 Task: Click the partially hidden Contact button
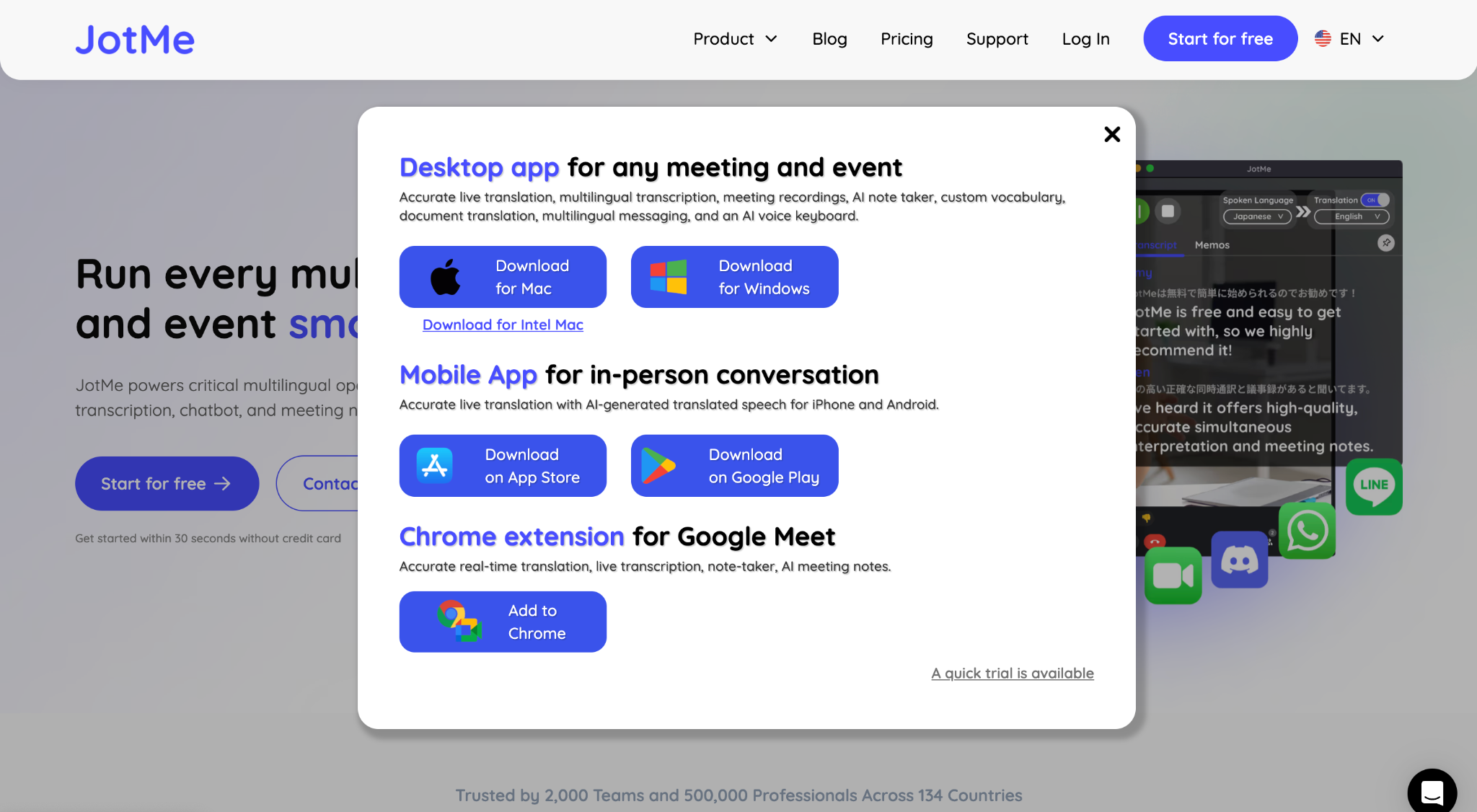tap(317, 483)
